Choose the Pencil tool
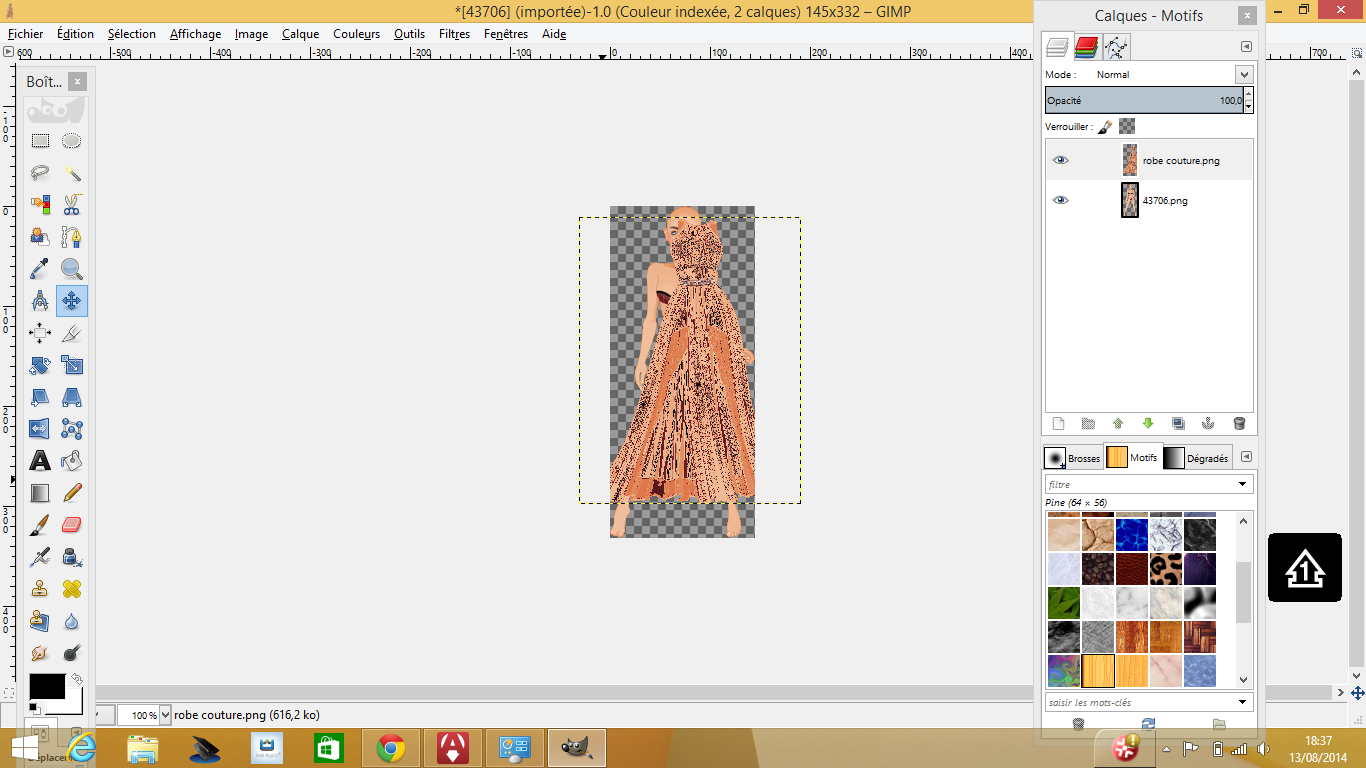1366x768 pixels. click(71, 493)
